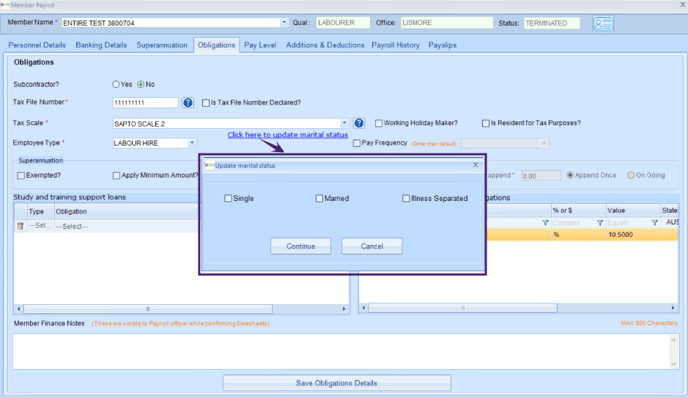Image resolution: width=688 pixels, height=397 pixels.
Task: Click the Obligation column header
Action: click(x=126, y=211)
